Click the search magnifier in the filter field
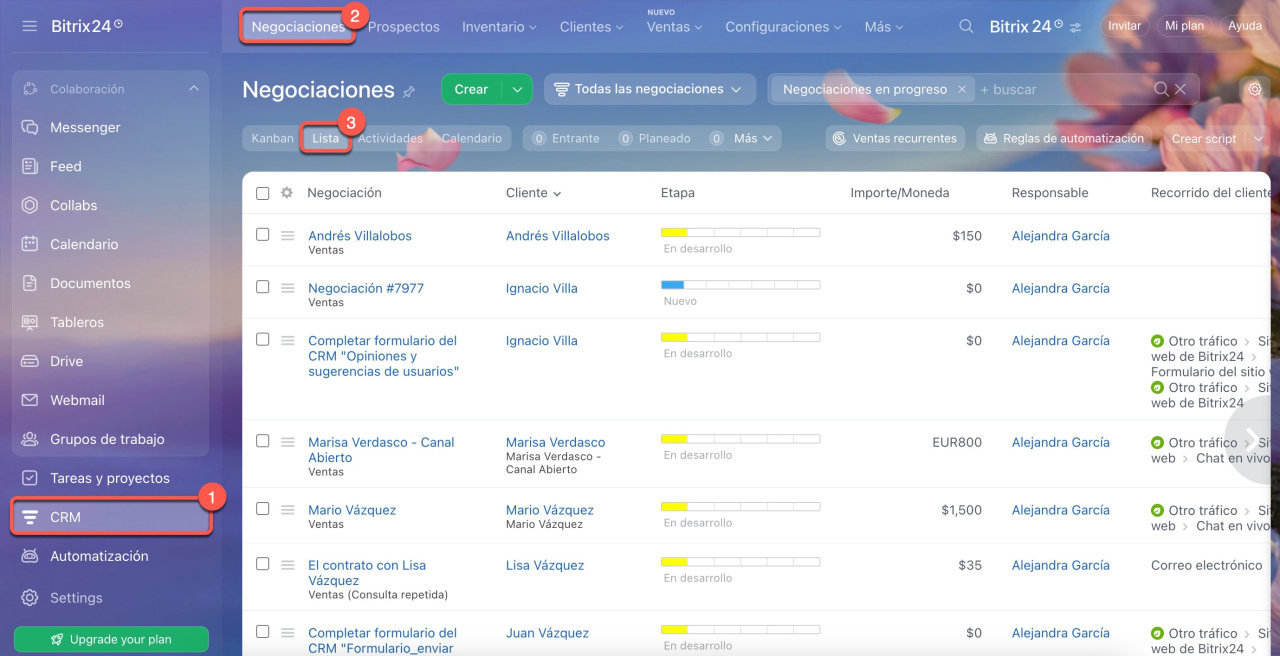 tap(1161, 89)
